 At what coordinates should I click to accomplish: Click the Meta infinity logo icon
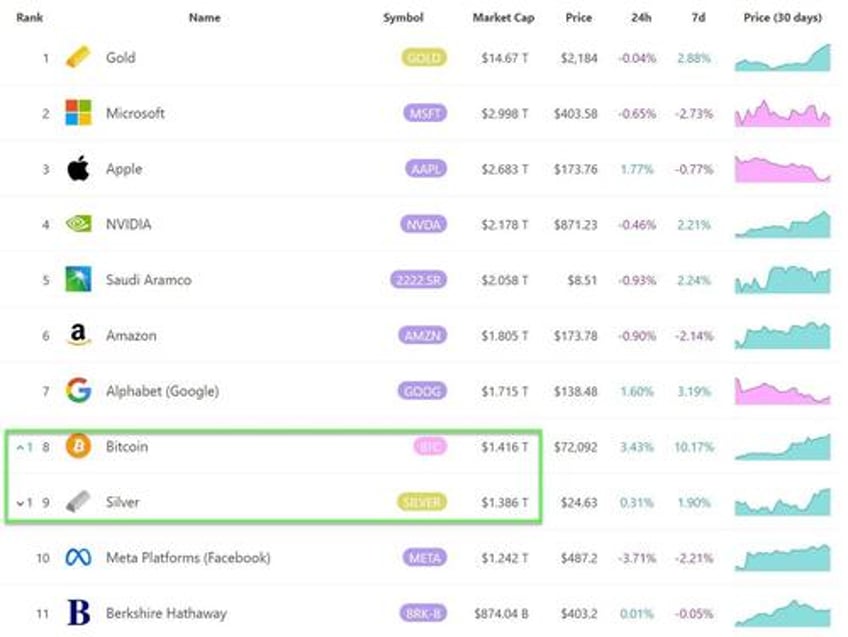[78, 557]
